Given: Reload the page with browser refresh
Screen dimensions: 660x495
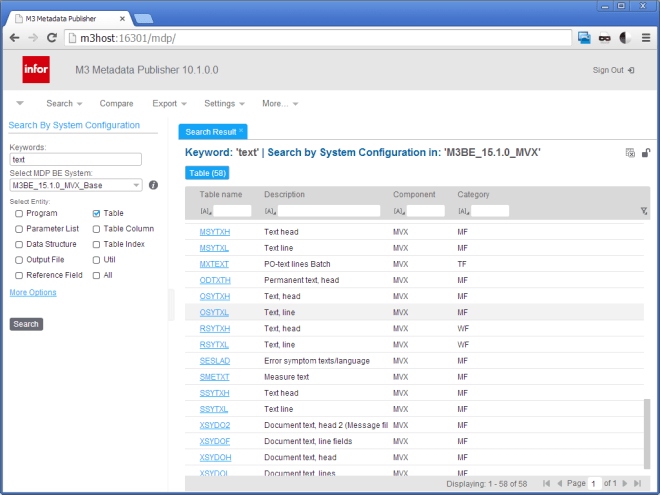Looking at the screenshot, I should pos(53,38).
